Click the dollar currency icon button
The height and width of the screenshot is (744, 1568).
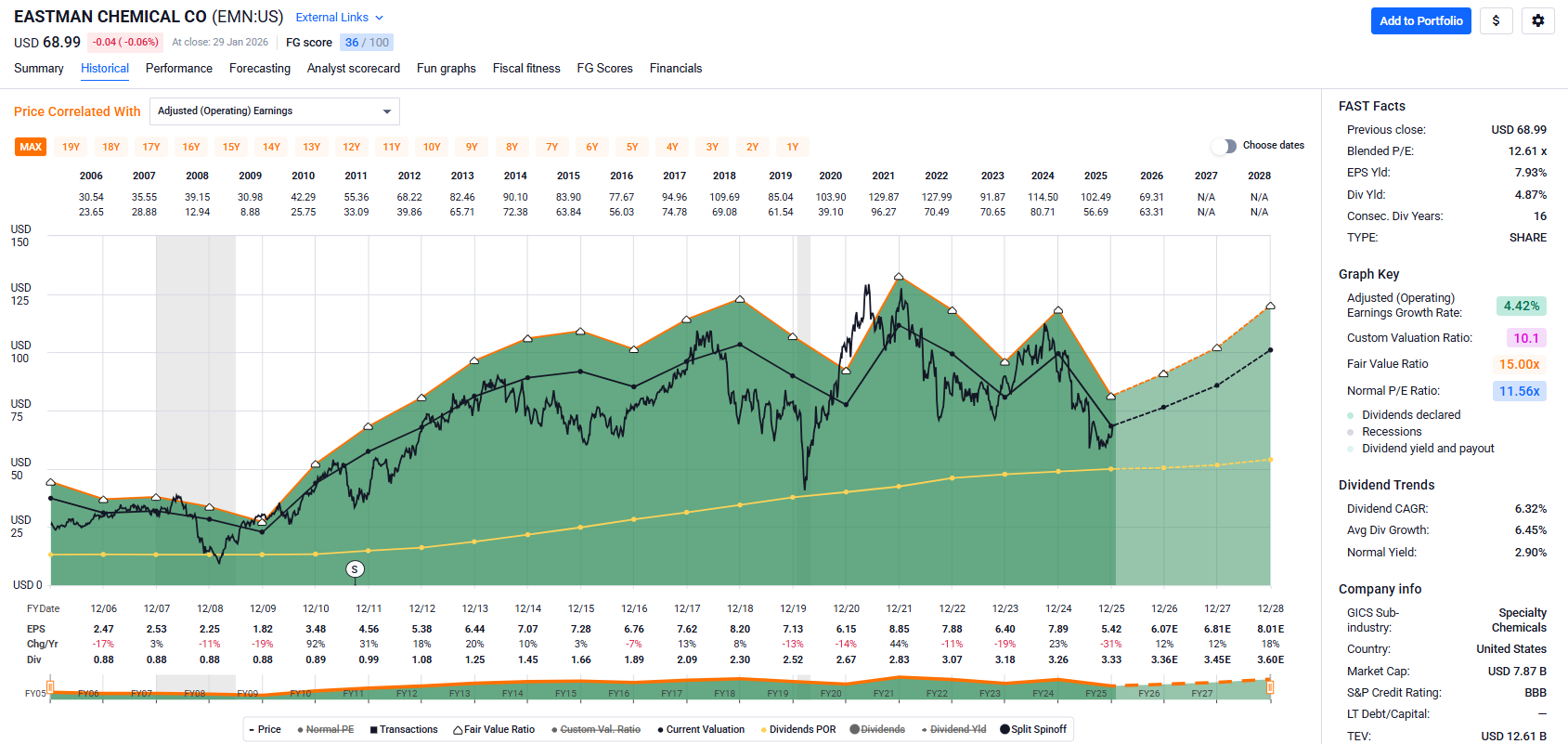tap(1496, 20)
